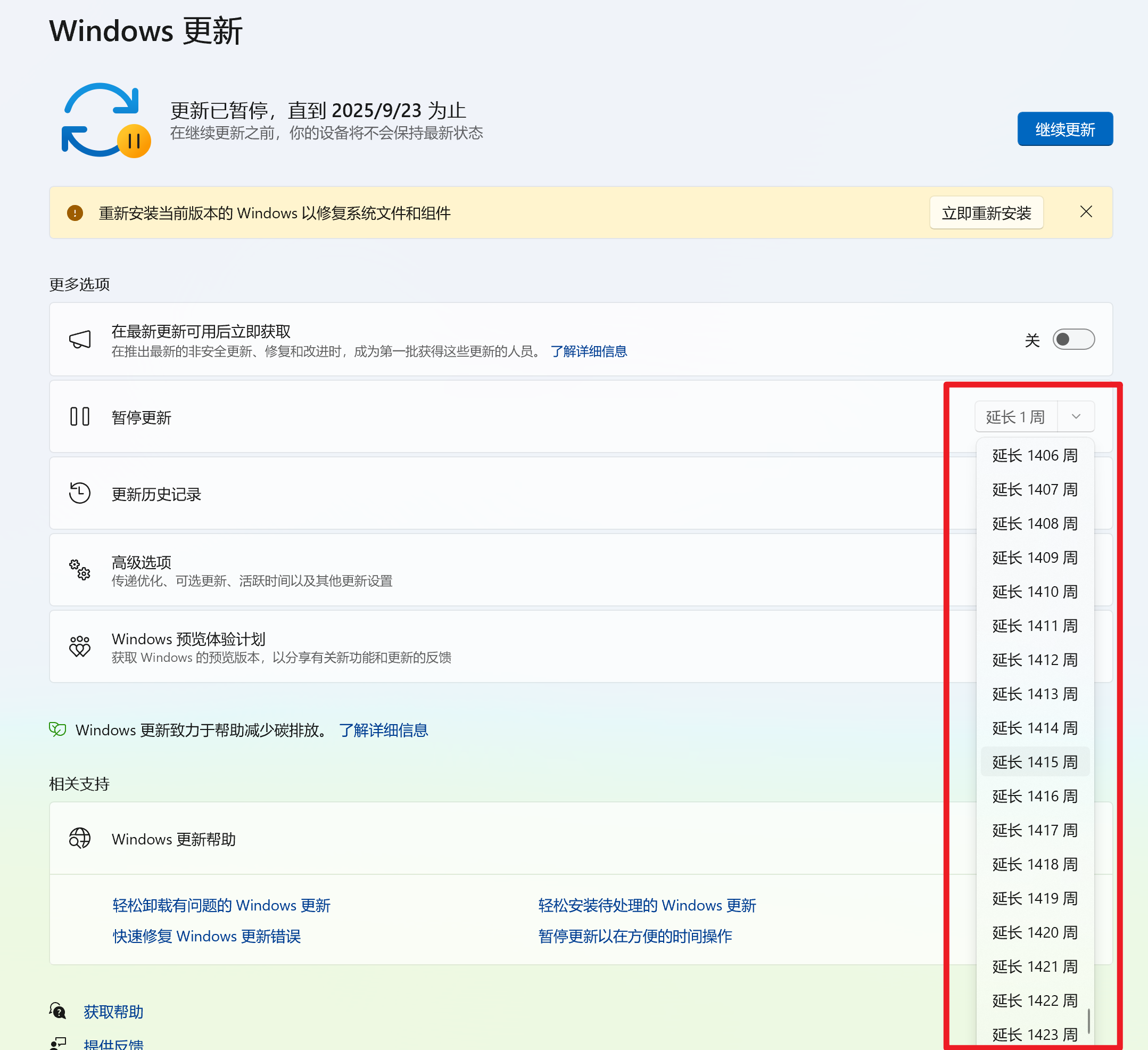This screenshot has height=1050, width=1148.
Task: Choose 延长 1416 周 from list
Action: tap(1035, 796)
